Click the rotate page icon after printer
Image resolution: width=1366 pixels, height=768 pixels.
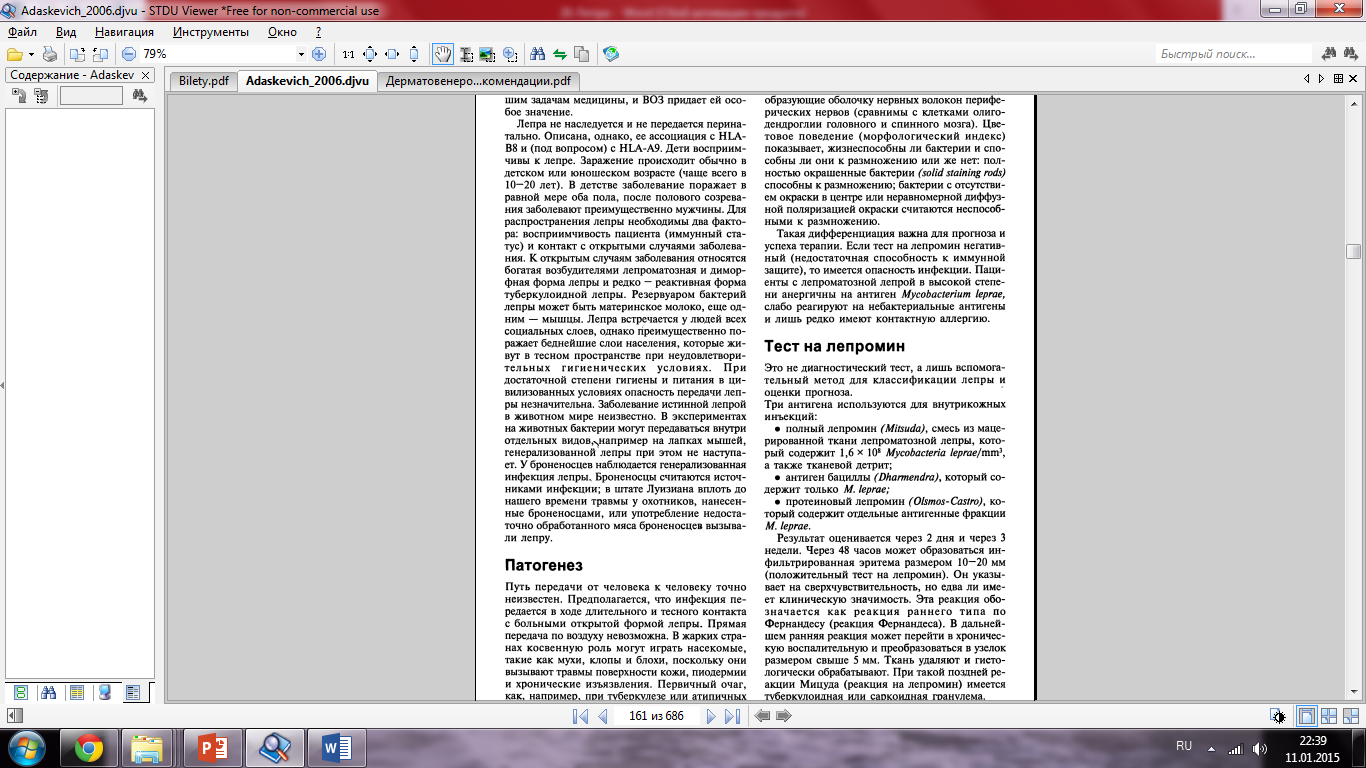[x=77, y=54]
